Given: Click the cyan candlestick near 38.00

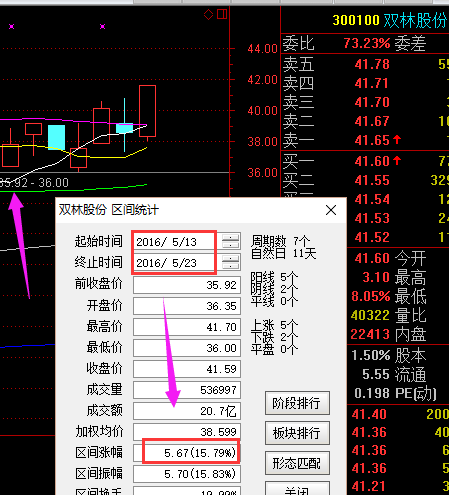Looking at the screenshot, I should (56, 137).
